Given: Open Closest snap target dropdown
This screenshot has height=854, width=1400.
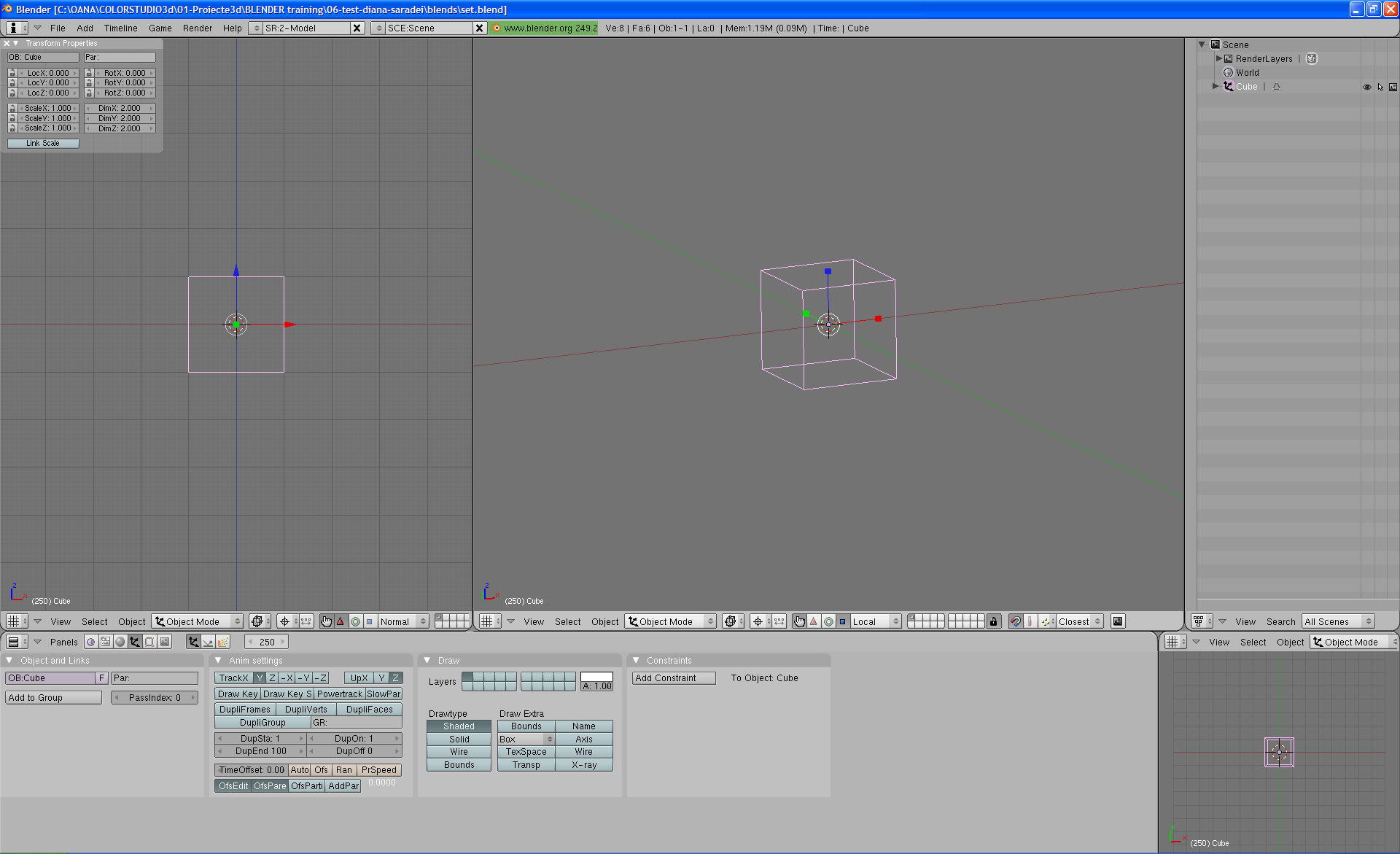Looking at the screenshot, I should tap(1080, 621).
